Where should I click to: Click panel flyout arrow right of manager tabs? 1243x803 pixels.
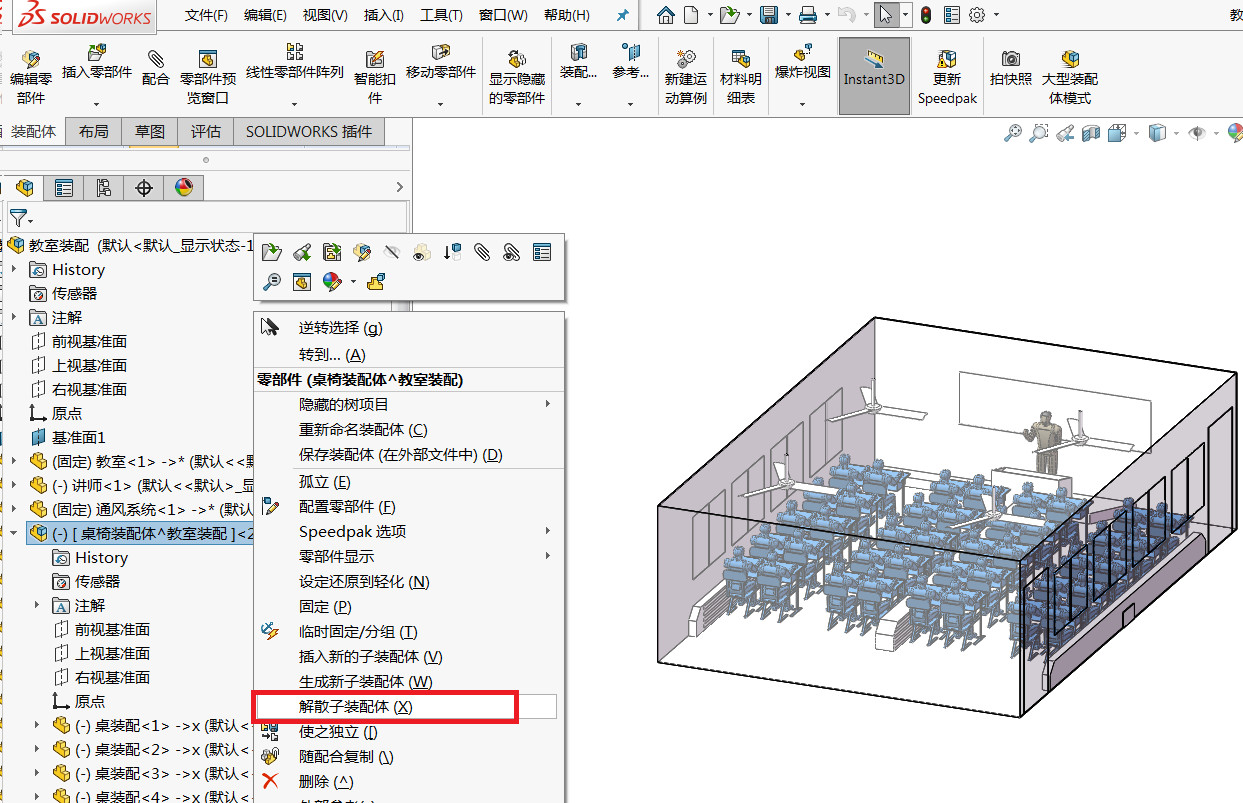(x=400, y=187)
